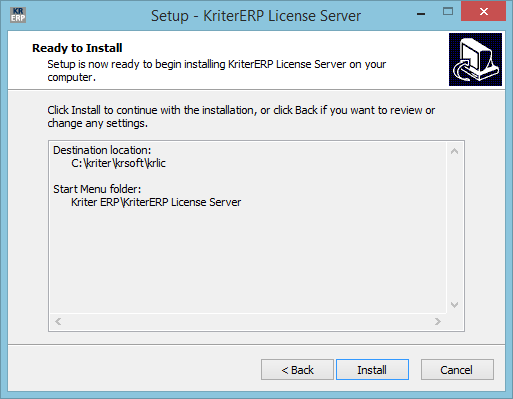Close the KriterERP setup window
513x399 pixels.
484,12
